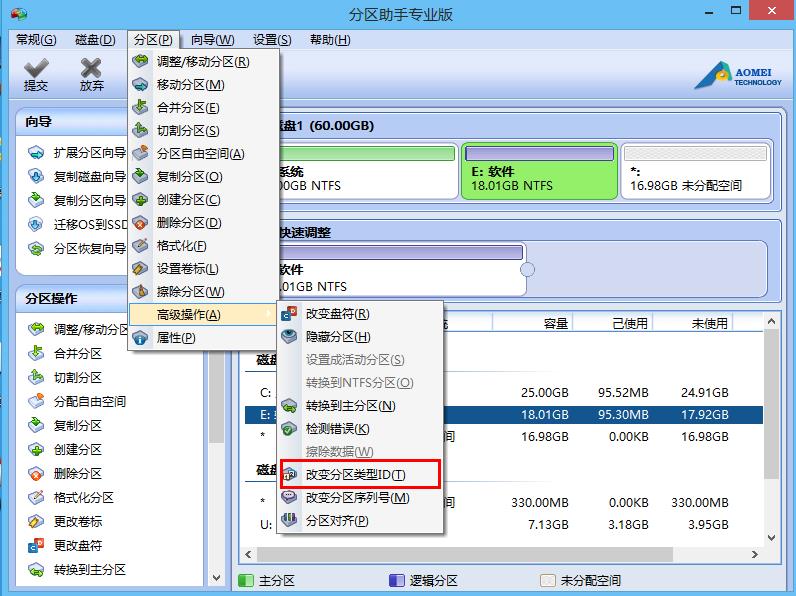
Task: Select the E: 软件 18.01GB partition block
Action: click(539, 171)
